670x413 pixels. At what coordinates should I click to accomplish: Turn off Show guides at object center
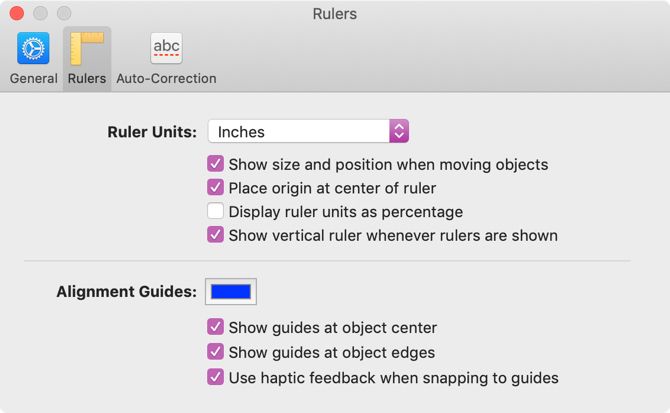tap(215, 327)
